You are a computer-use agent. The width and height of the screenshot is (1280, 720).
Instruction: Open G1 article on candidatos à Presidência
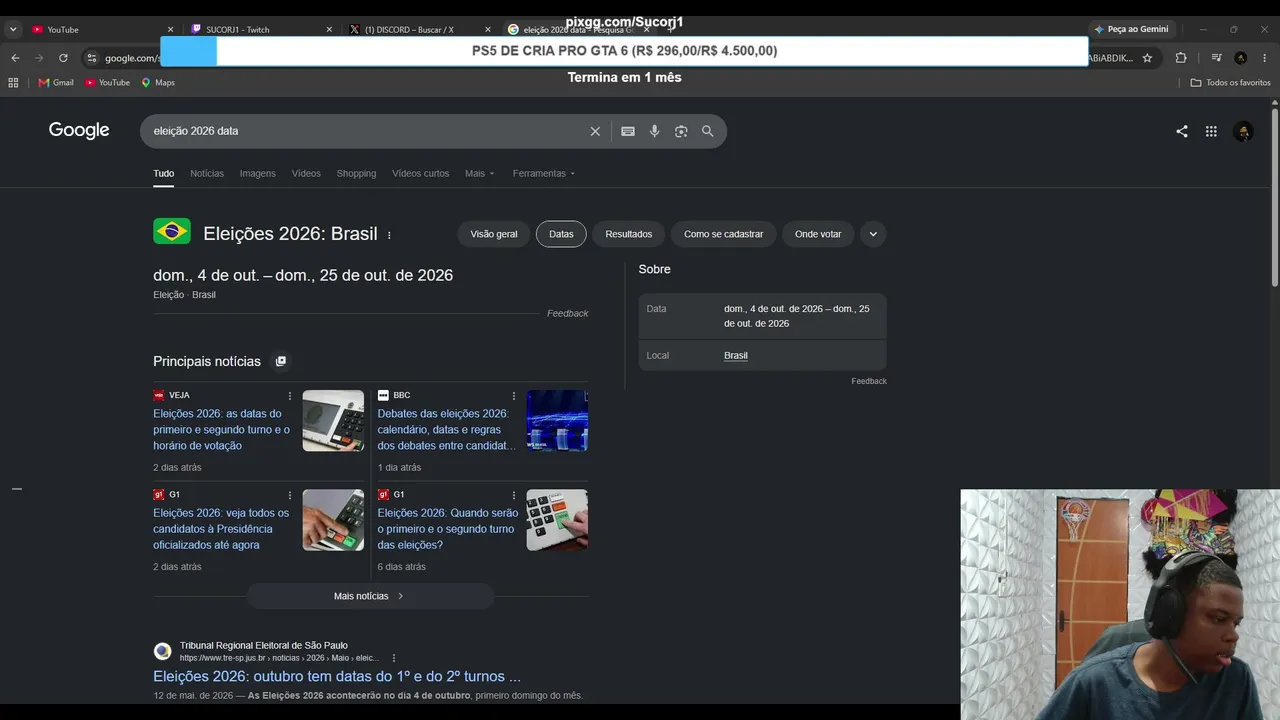221,529
